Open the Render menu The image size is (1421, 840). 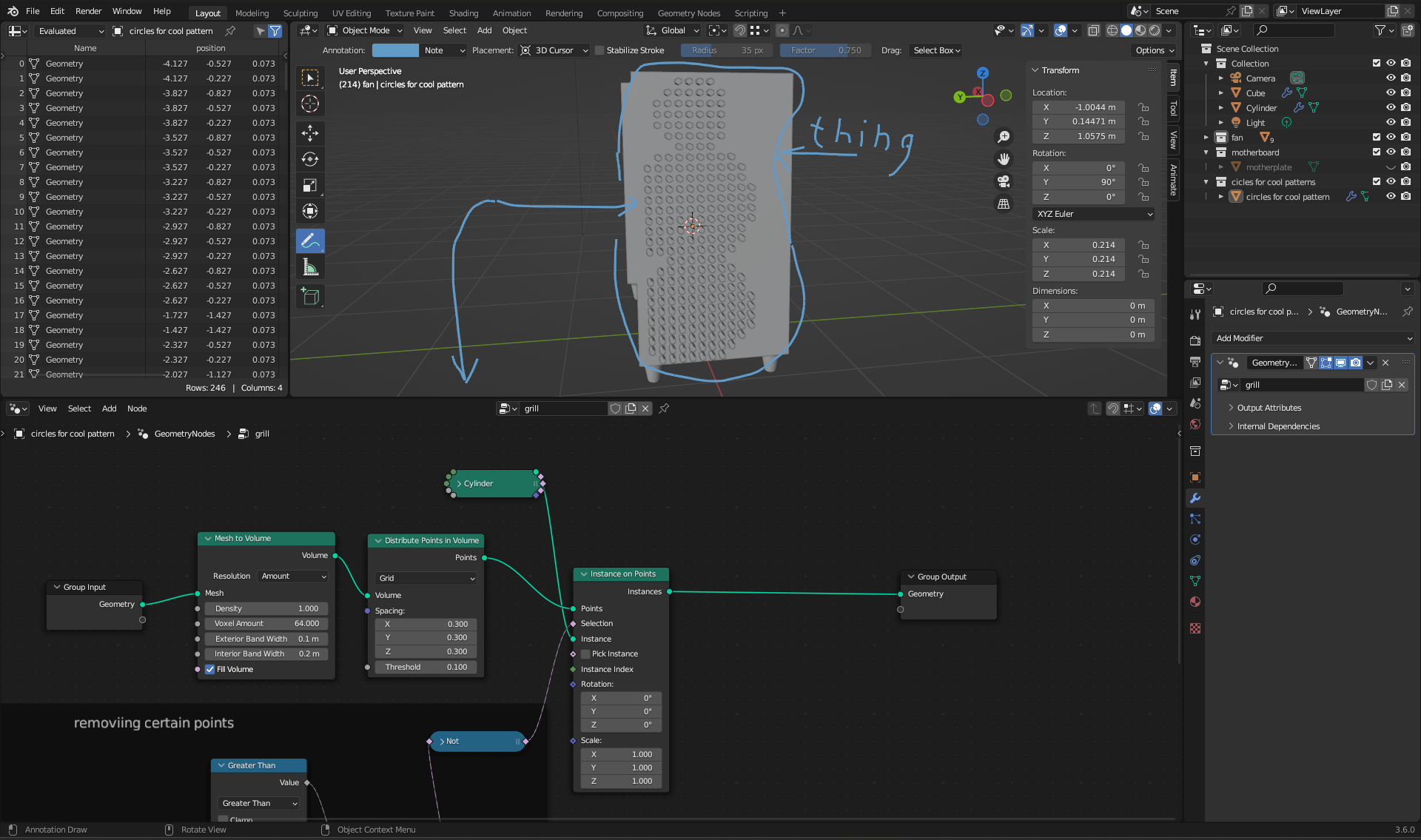88,11
